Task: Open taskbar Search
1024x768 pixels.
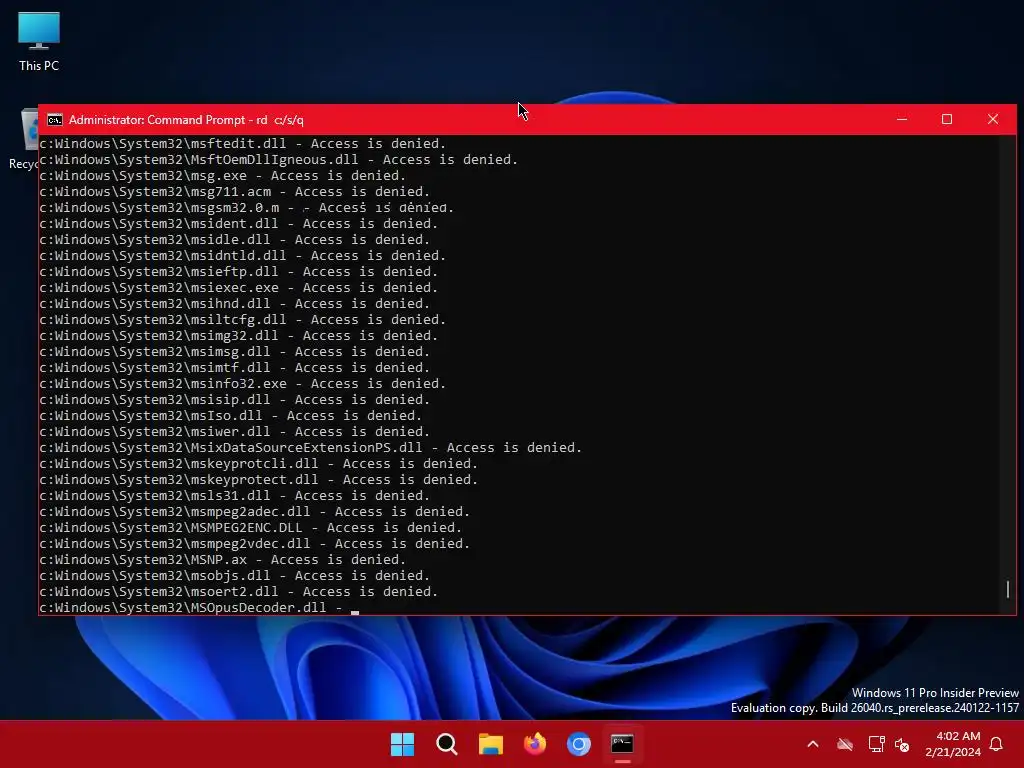Action: point(447,744)
